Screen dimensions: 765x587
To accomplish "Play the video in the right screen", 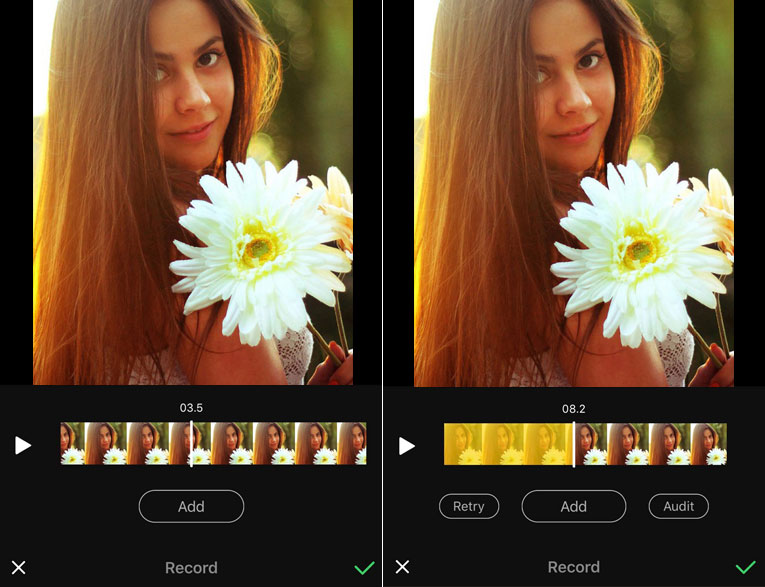I will click(406, 445).
